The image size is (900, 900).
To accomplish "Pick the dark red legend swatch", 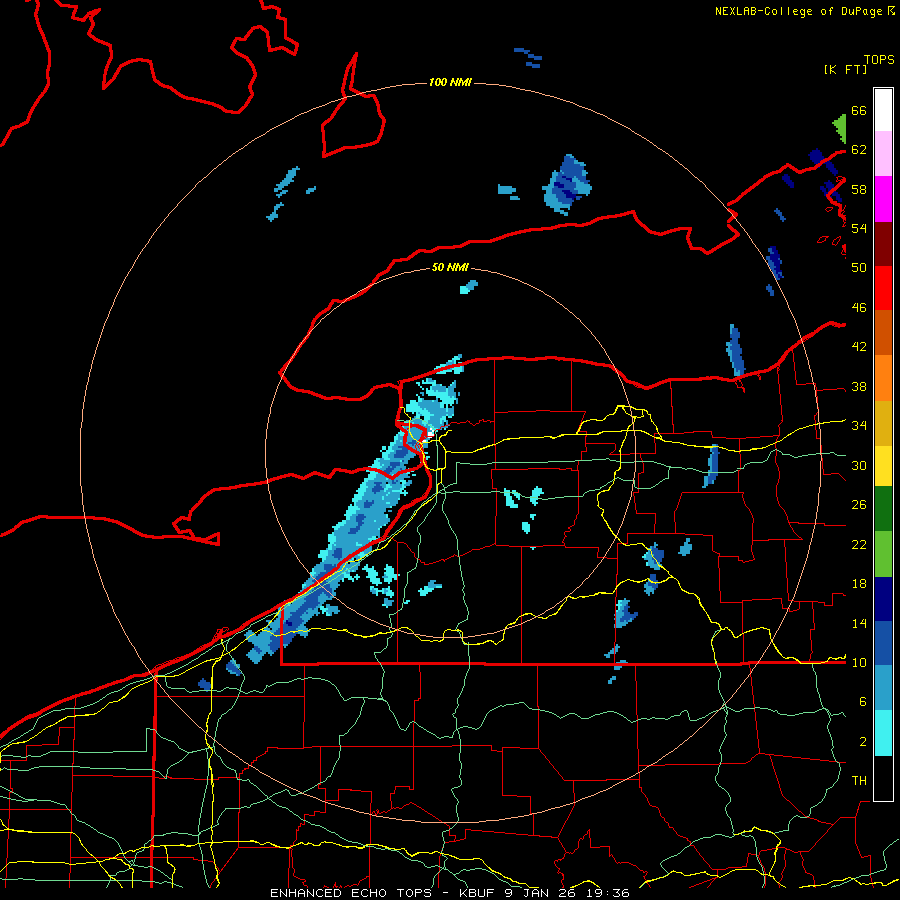I will point(883,243).
